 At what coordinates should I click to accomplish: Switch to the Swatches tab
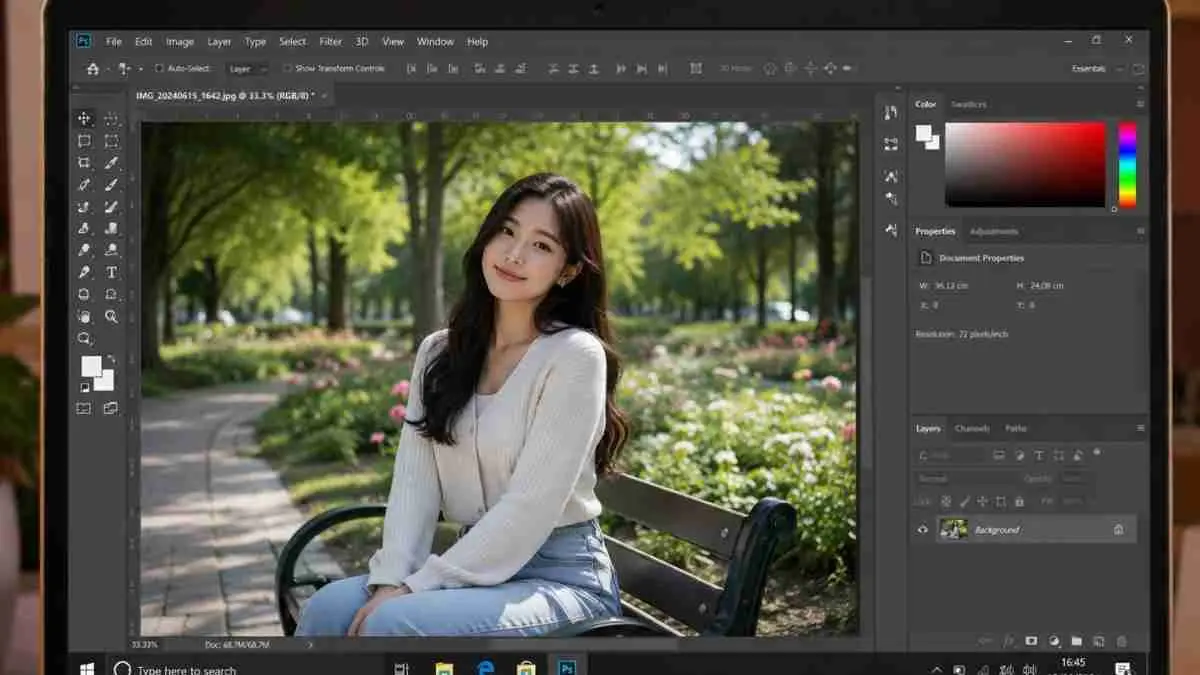pos(968,104)
